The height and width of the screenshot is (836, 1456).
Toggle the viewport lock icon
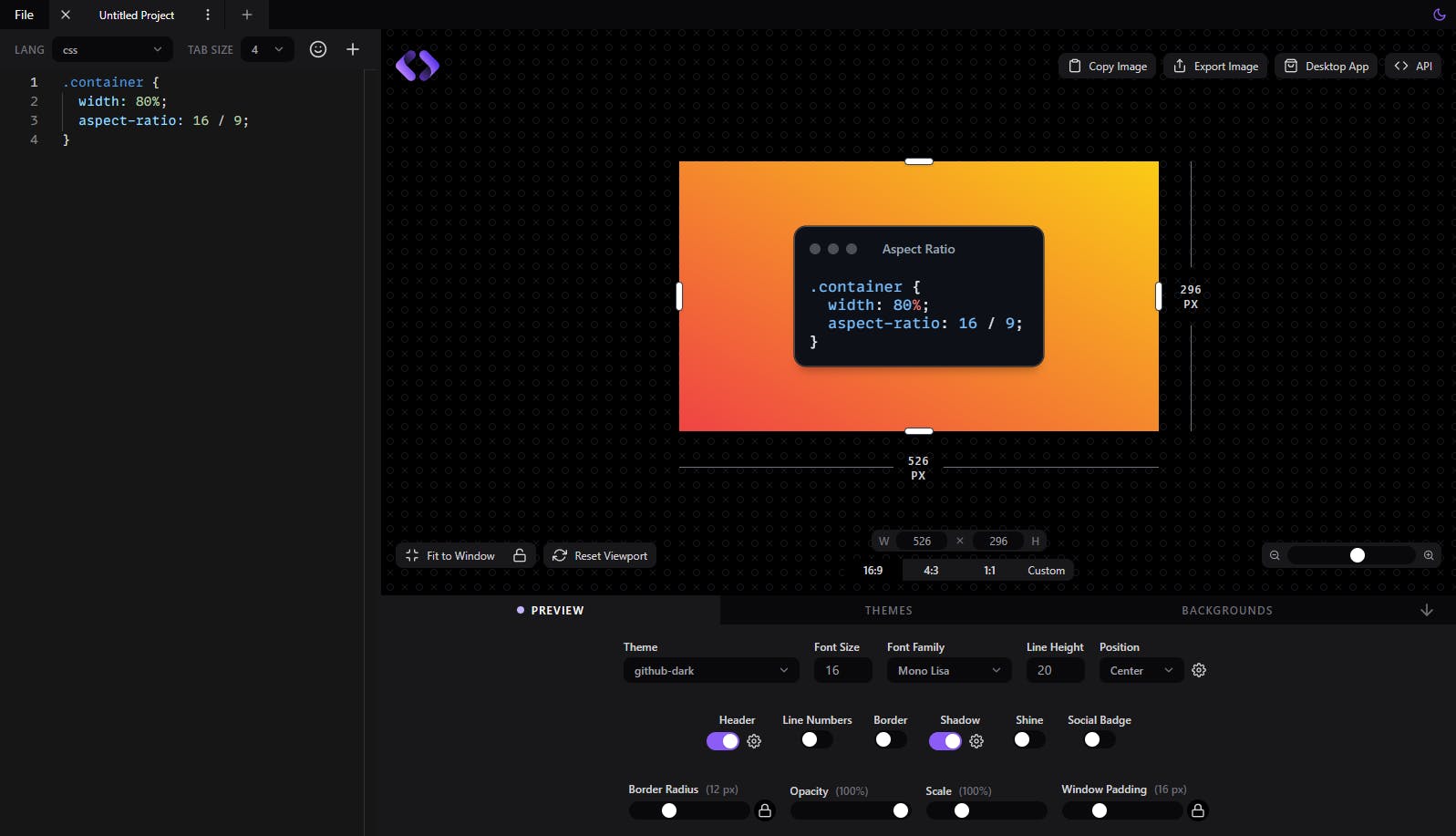tap(520, 555)
